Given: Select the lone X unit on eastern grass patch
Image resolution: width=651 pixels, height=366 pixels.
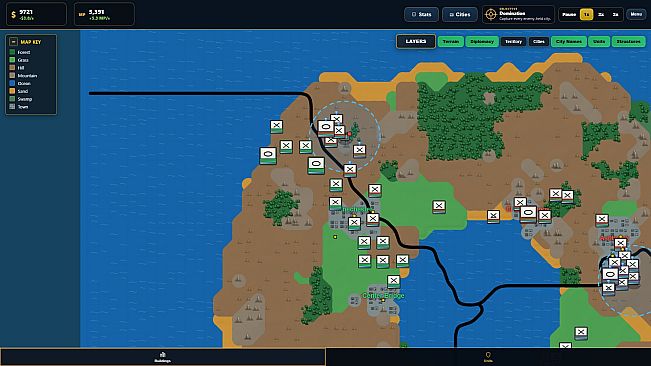Looking at the screenshot, I should coord(439,206).
